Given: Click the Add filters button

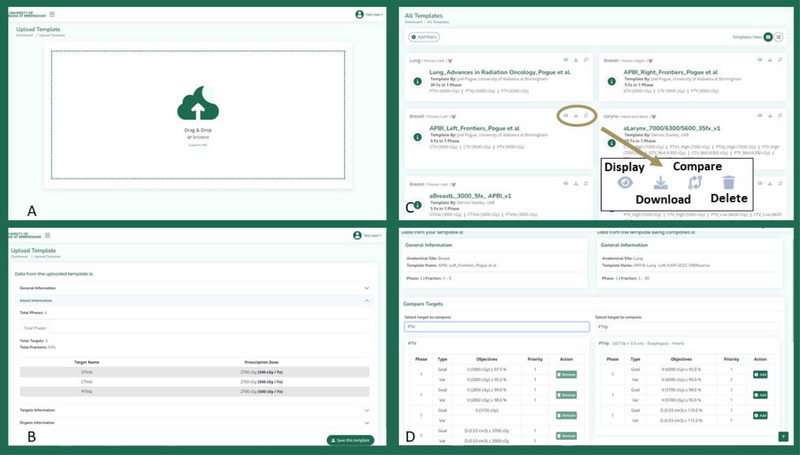Looking at the screenshot, I should tap(424, 37).
